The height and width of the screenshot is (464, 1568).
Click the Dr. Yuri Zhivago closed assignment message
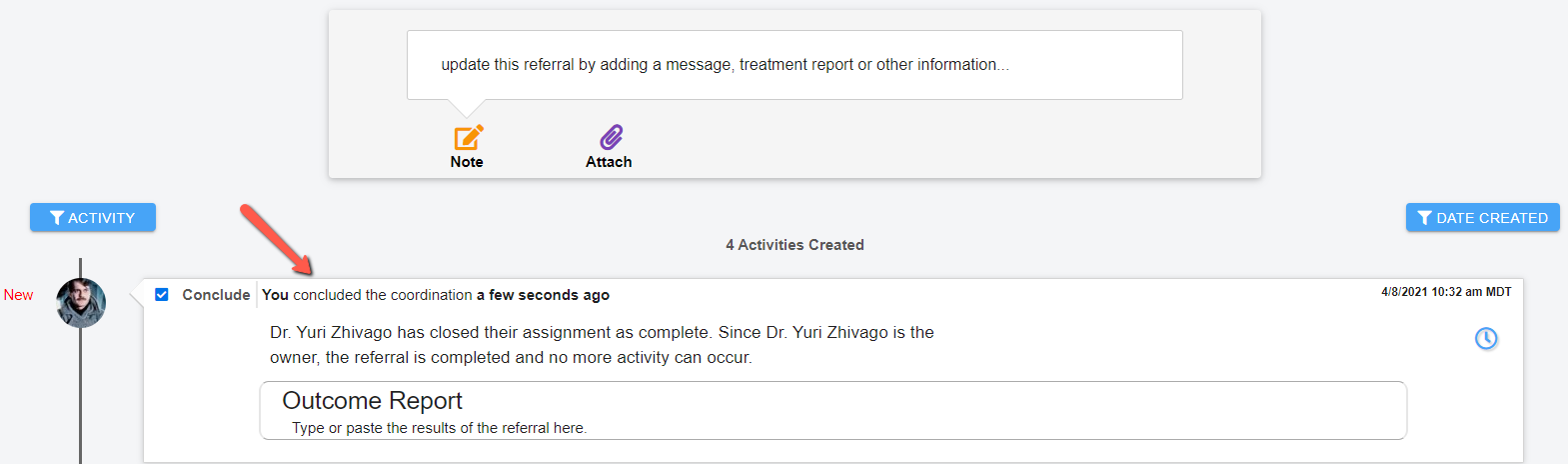[602, 345]
